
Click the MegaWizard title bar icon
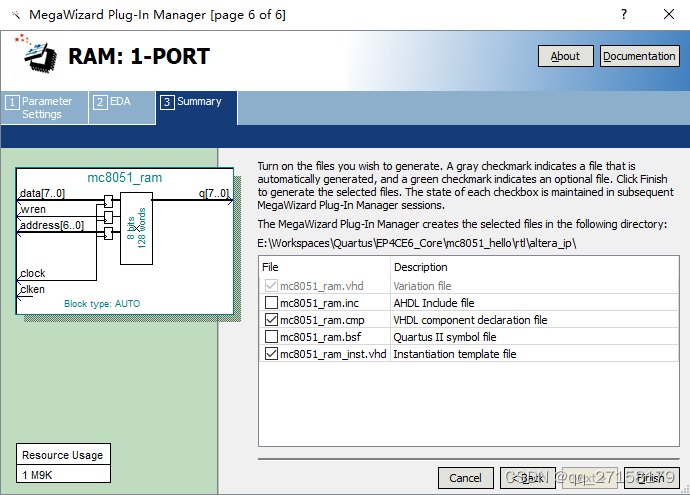[x=16, y=15]
